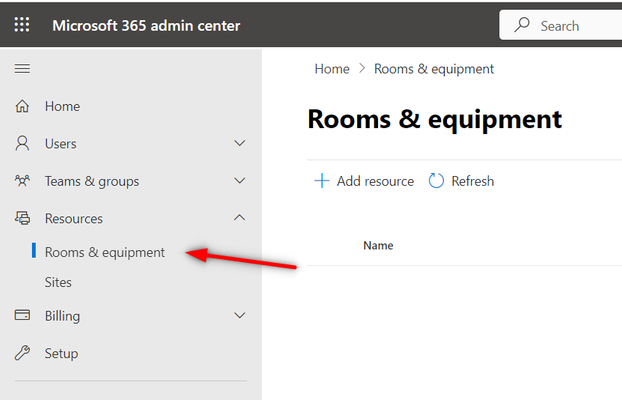Select Rooms & equipment in sidebar

[105, 252]
